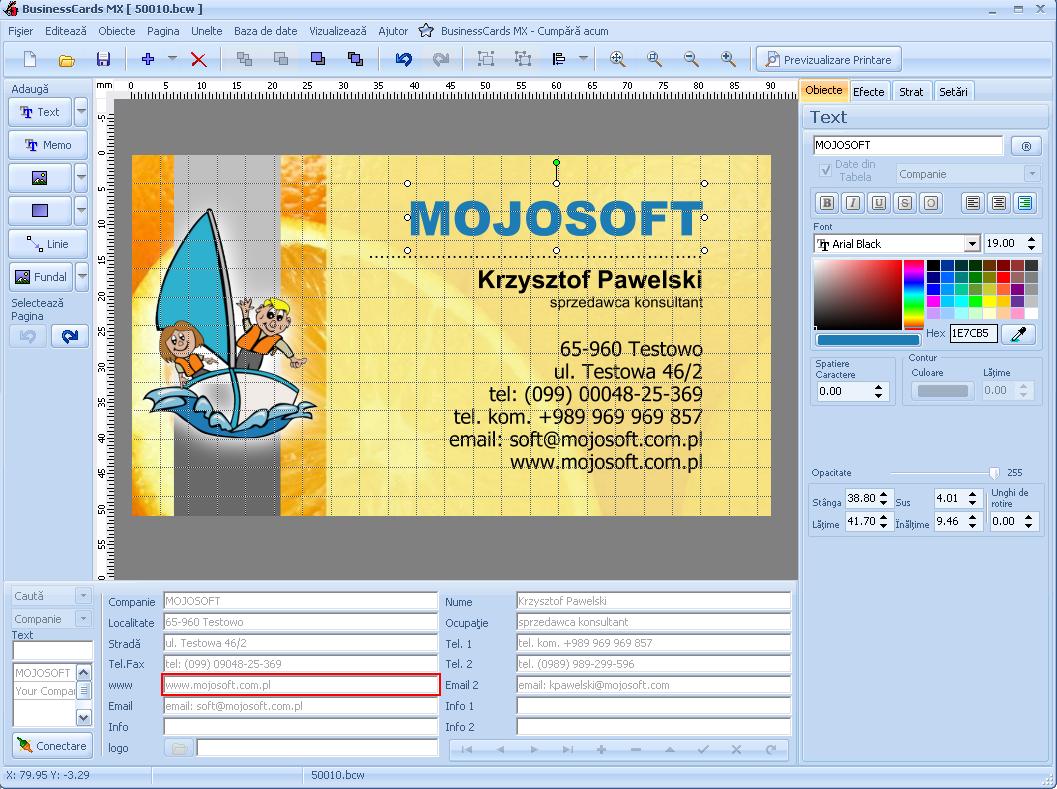Click the favorites star icon in the menu bar
Screen dimensions: 1057x789
pyautogui.click(x=426, y=31)
